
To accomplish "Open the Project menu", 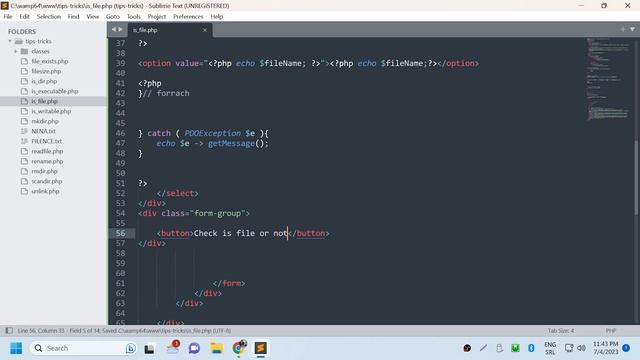I will (x=157, y=17).
